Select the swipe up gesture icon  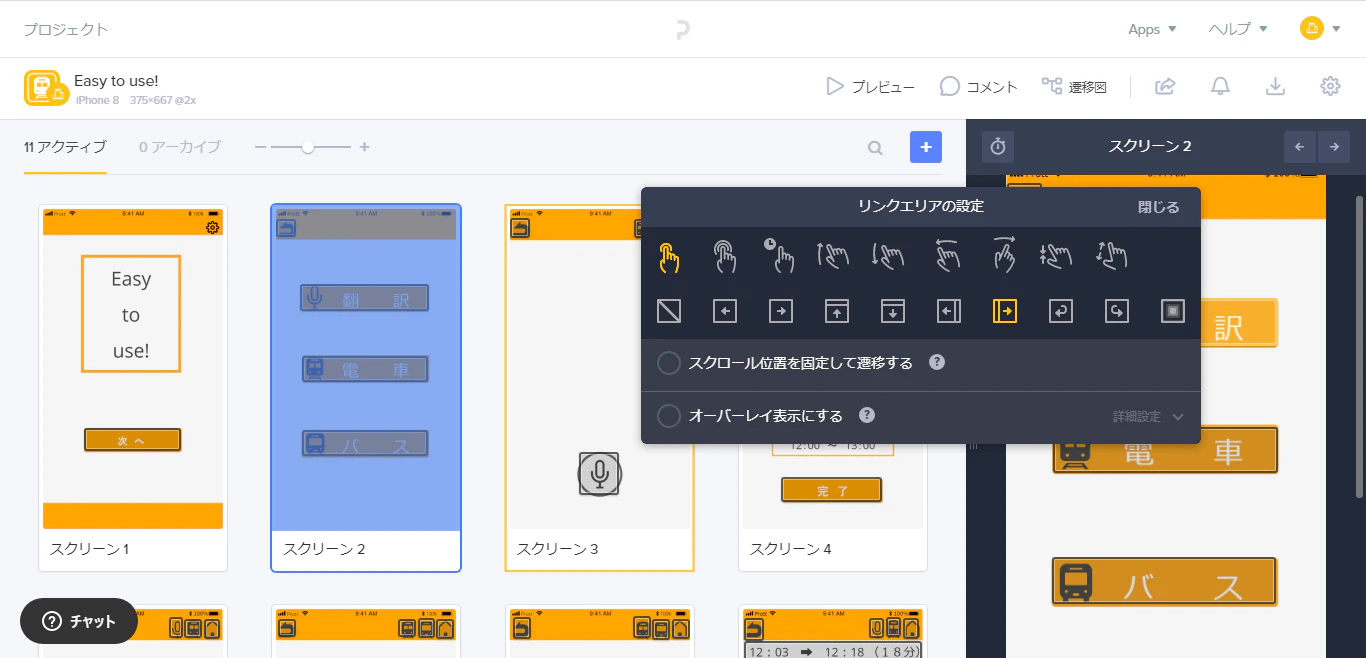click(x=833, y=257)
